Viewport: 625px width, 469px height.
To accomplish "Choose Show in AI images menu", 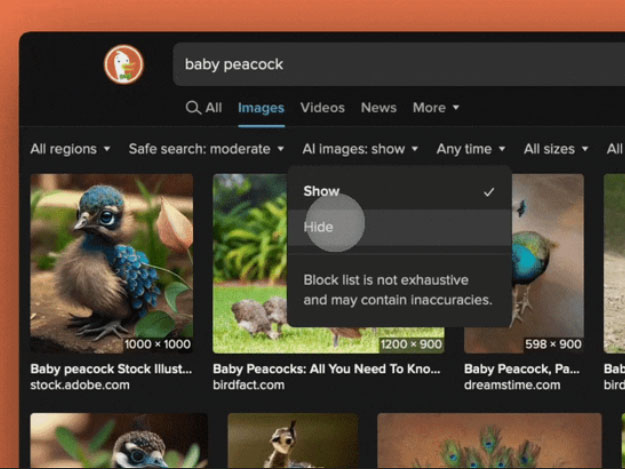I will click(399, 191).
